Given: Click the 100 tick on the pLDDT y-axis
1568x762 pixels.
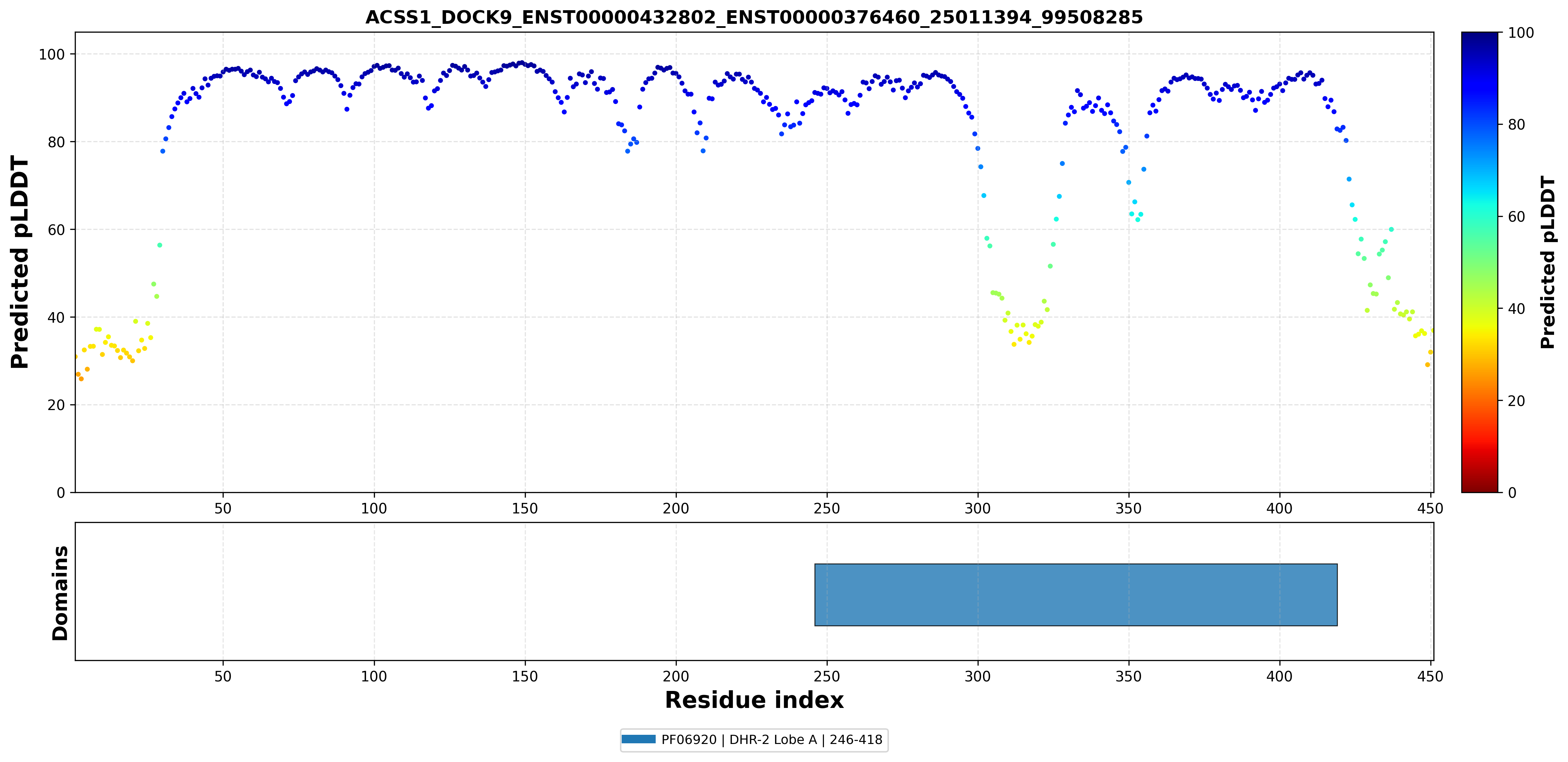Looking at the screenshot, I should click(52, 55).
